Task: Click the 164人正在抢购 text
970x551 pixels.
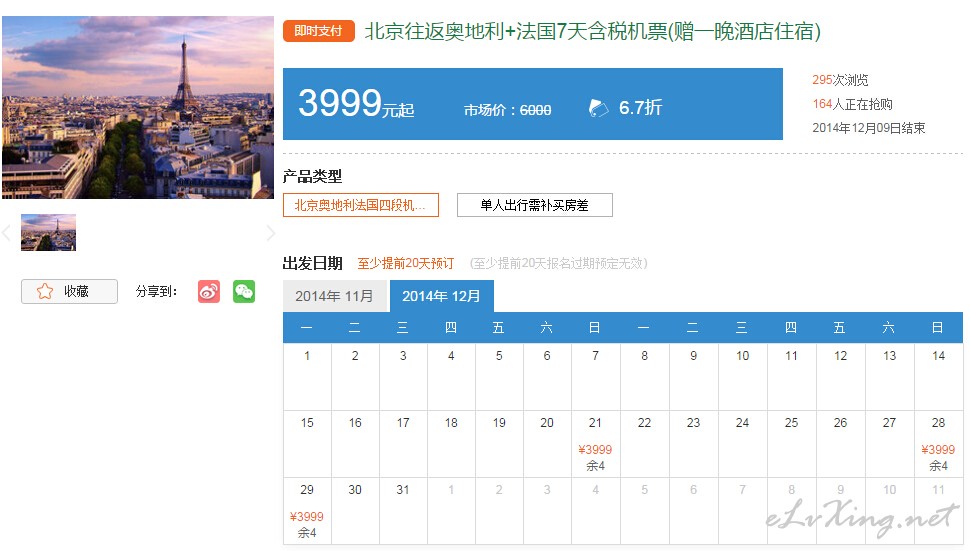Action: (852, 104)
